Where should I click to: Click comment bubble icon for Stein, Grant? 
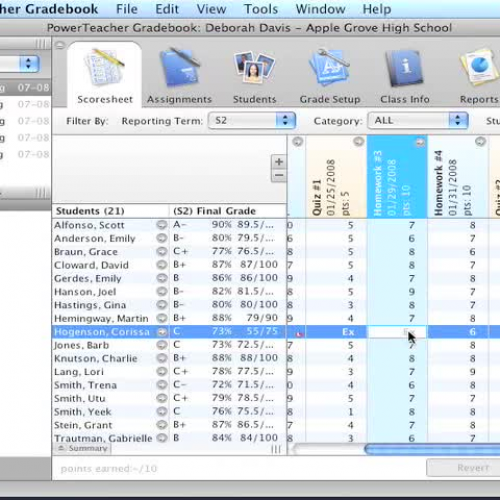click(x=162, y=425)
